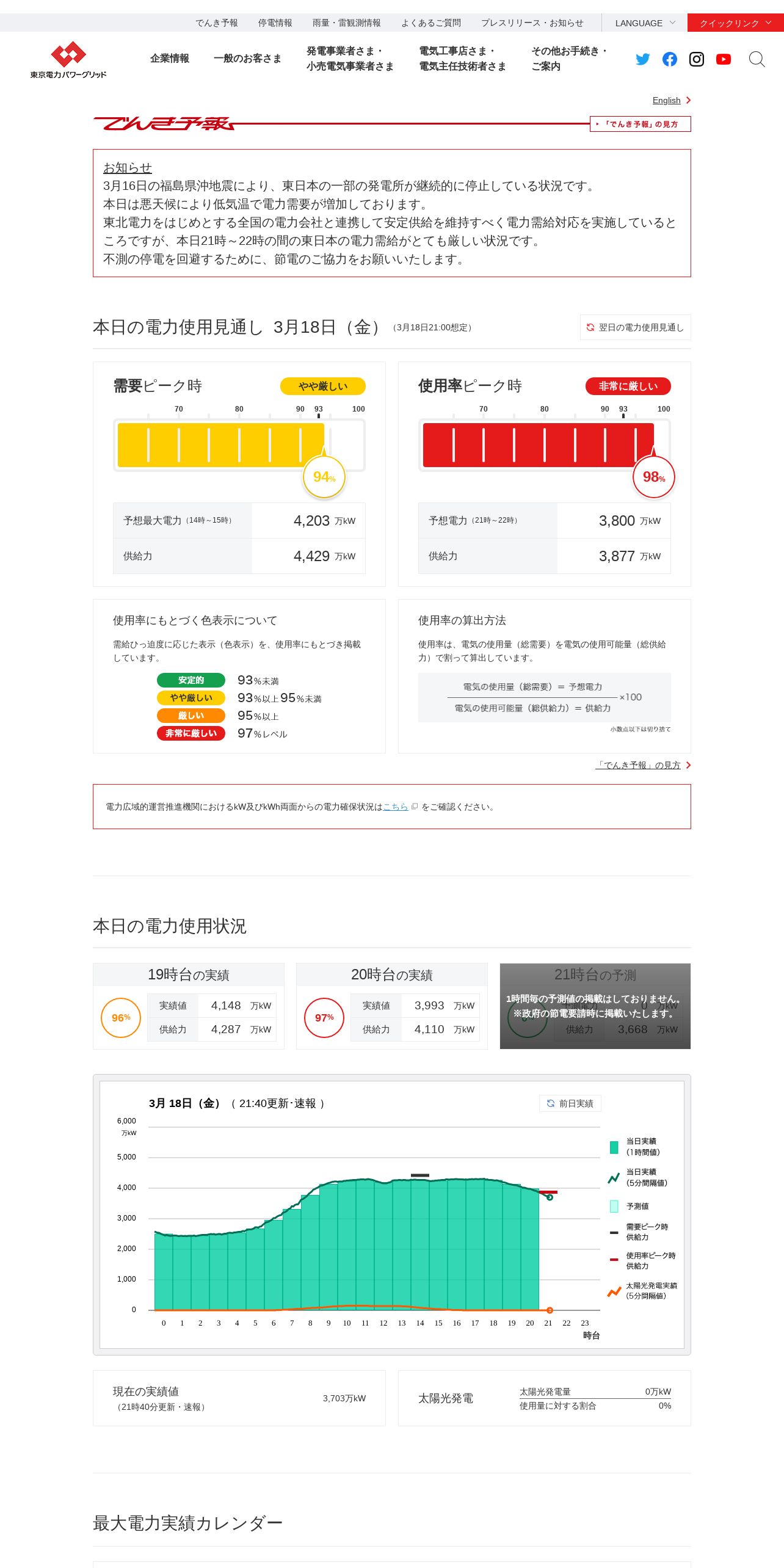Open the Twitter icon link
Viewport: 784px width, 1568px height.
tap(642, 59)
